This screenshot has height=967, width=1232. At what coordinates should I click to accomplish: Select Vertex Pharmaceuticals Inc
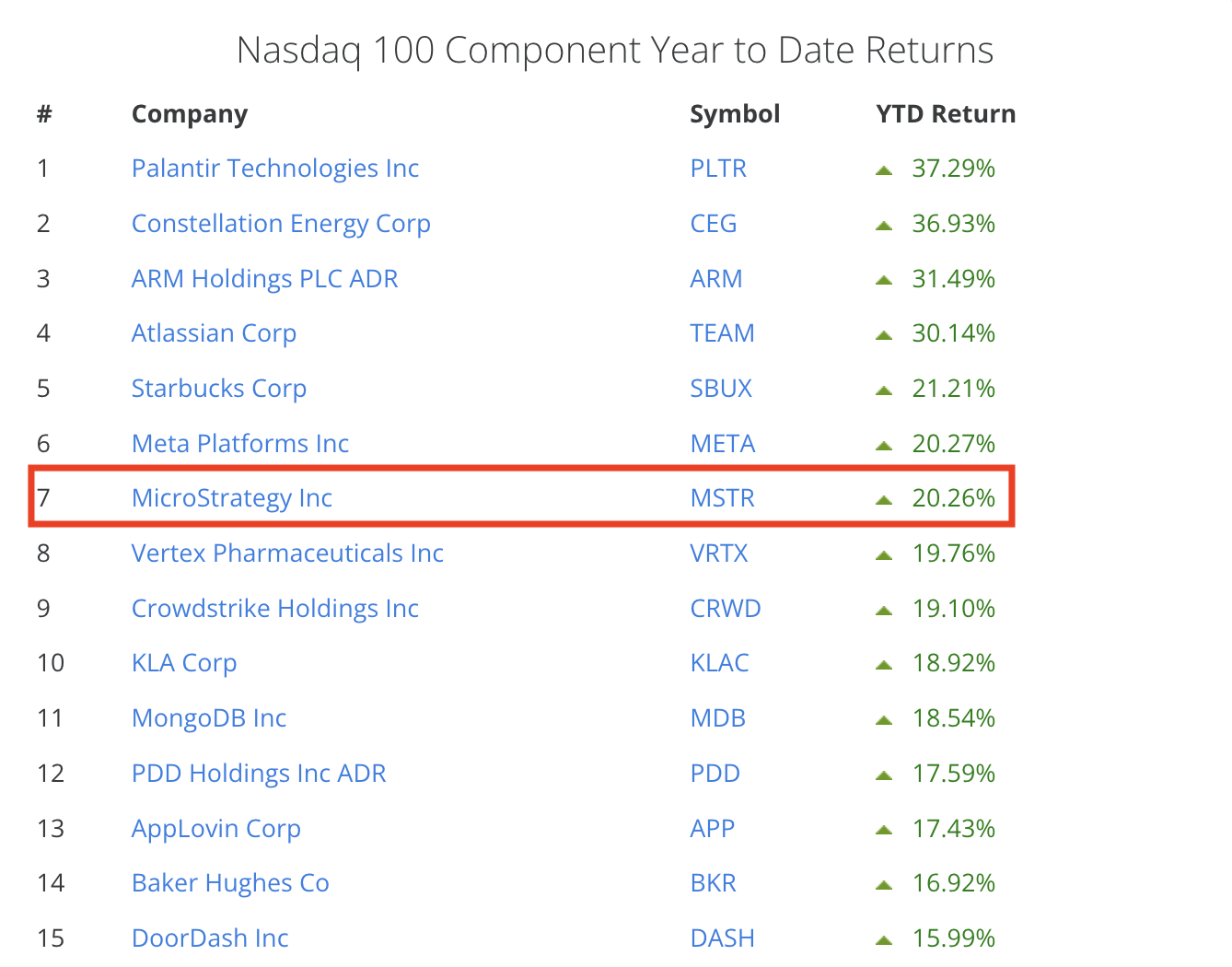click(x=287, y=553)
